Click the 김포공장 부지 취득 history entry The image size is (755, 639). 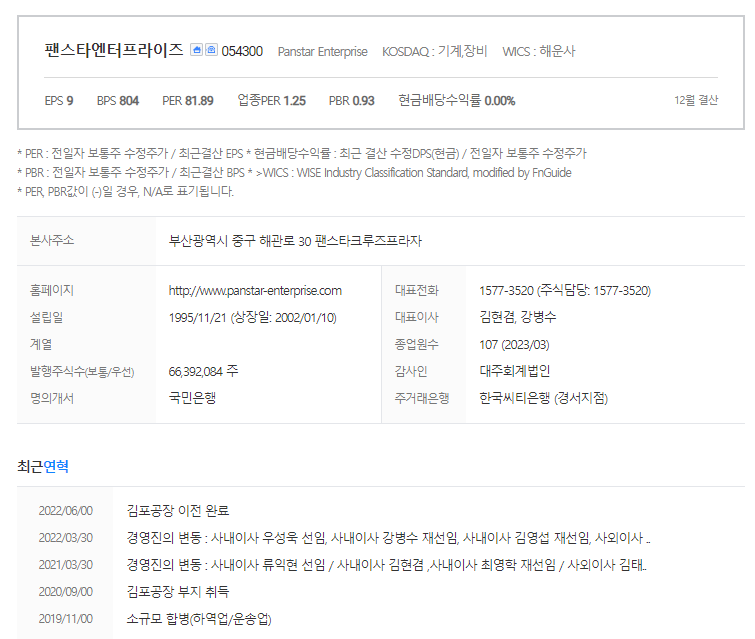point(178,592)
